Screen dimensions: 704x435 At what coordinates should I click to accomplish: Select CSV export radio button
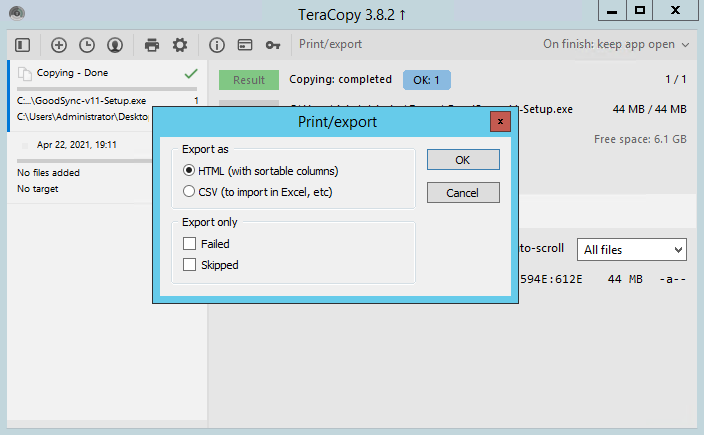click(x=189, y=192)
